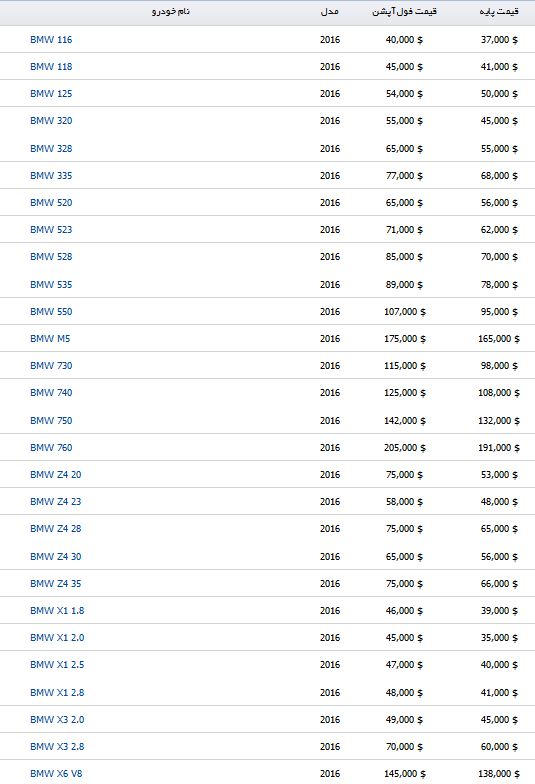Open the BMW 740 link

51,392
